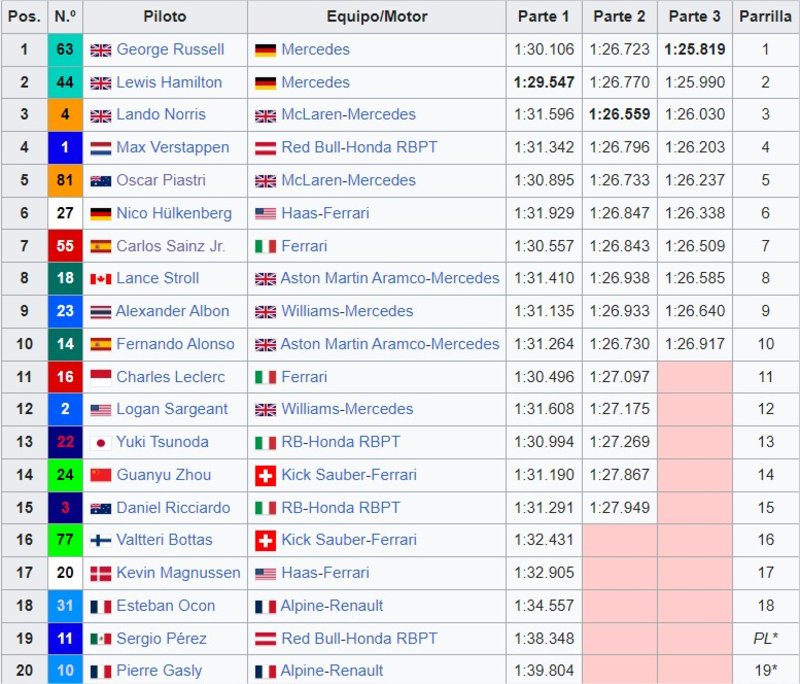Viewport: 800px width, 684px height.
Task: Click the Mexican flag next to Sergio Pérez
Action: [101, 639]
